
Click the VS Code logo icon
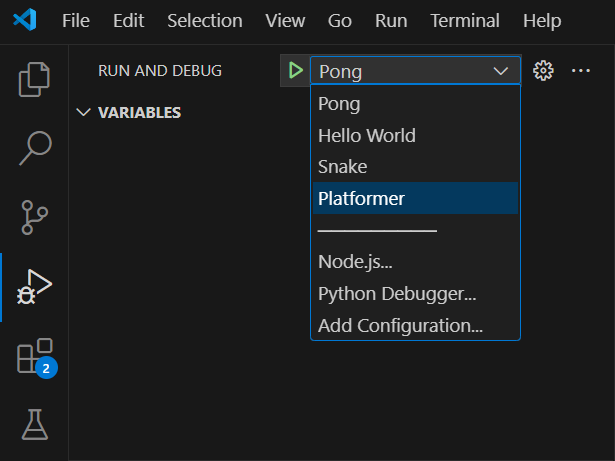tap(25, 20)
